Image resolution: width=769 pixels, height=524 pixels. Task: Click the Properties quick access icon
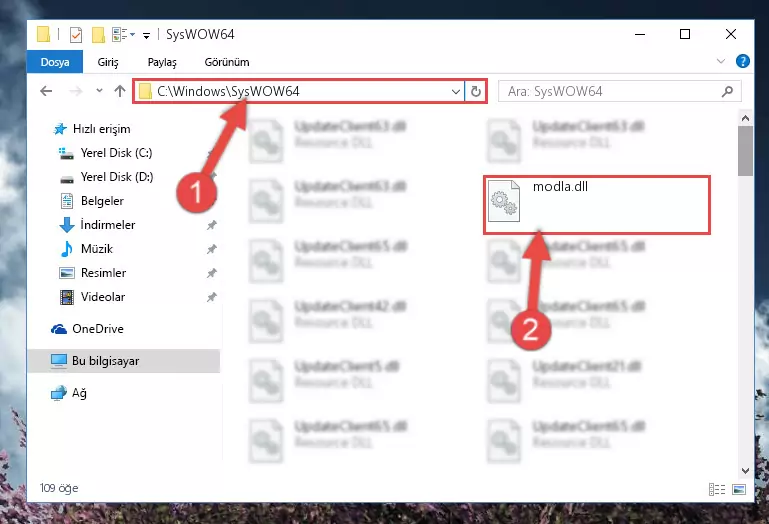(76, 35)
